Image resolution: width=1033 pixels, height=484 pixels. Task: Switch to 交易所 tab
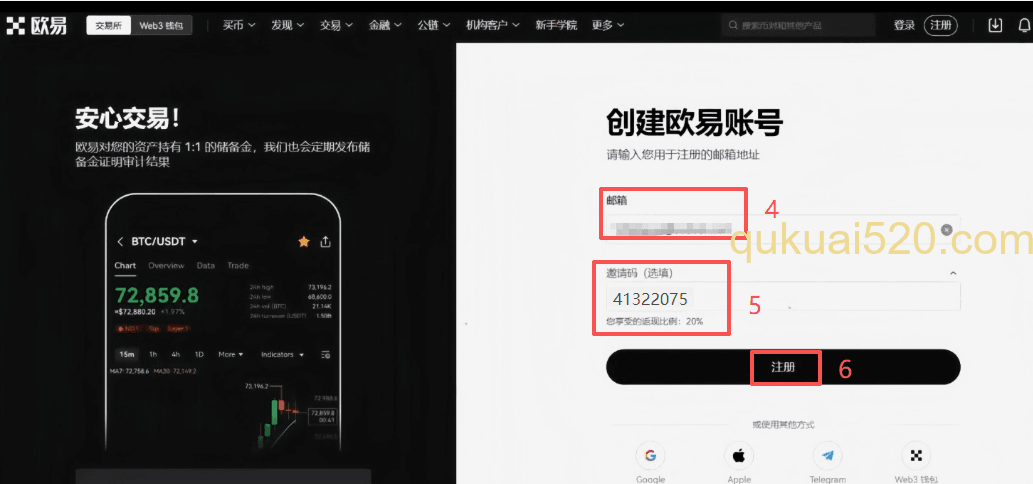coord(109,26)
